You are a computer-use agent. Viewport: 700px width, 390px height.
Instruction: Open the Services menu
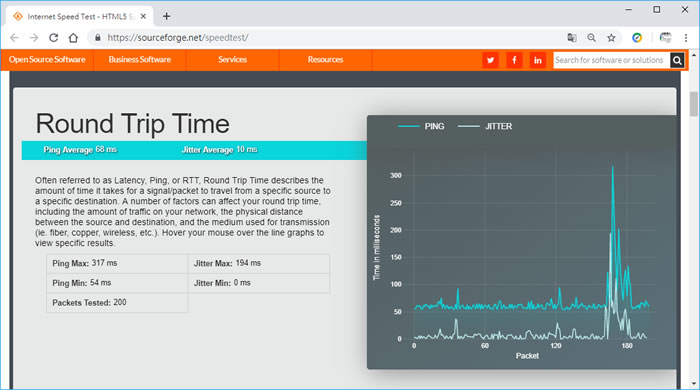[233, 60]
